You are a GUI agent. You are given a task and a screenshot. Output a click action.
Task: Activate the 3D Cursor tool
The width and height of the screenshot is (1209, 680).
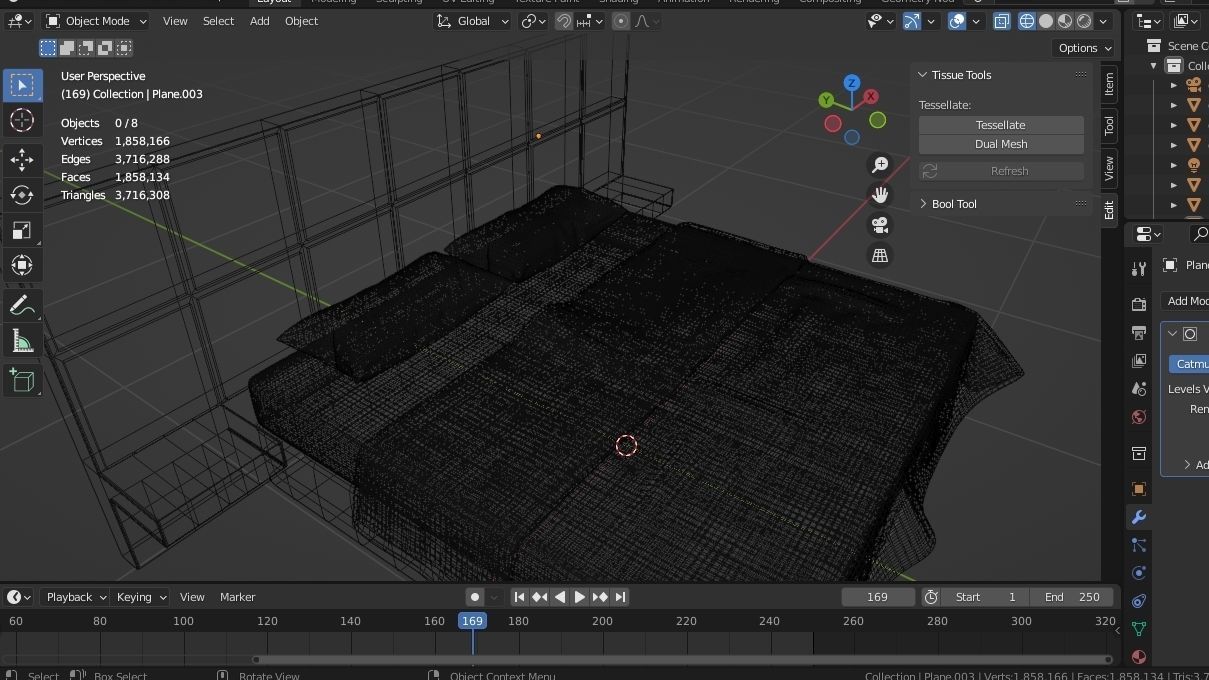point(22,120)
